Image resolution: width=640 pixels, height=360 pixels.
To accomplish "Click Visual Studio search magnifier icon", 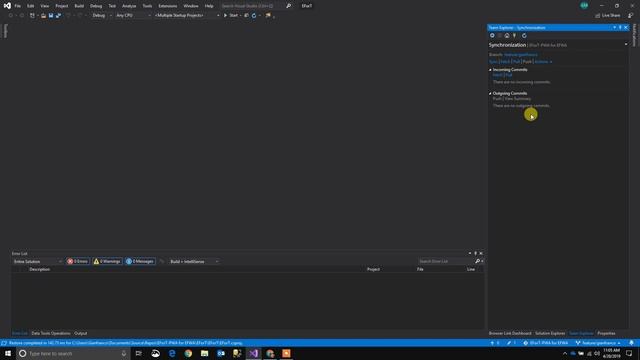I will [x=289, y=6].
